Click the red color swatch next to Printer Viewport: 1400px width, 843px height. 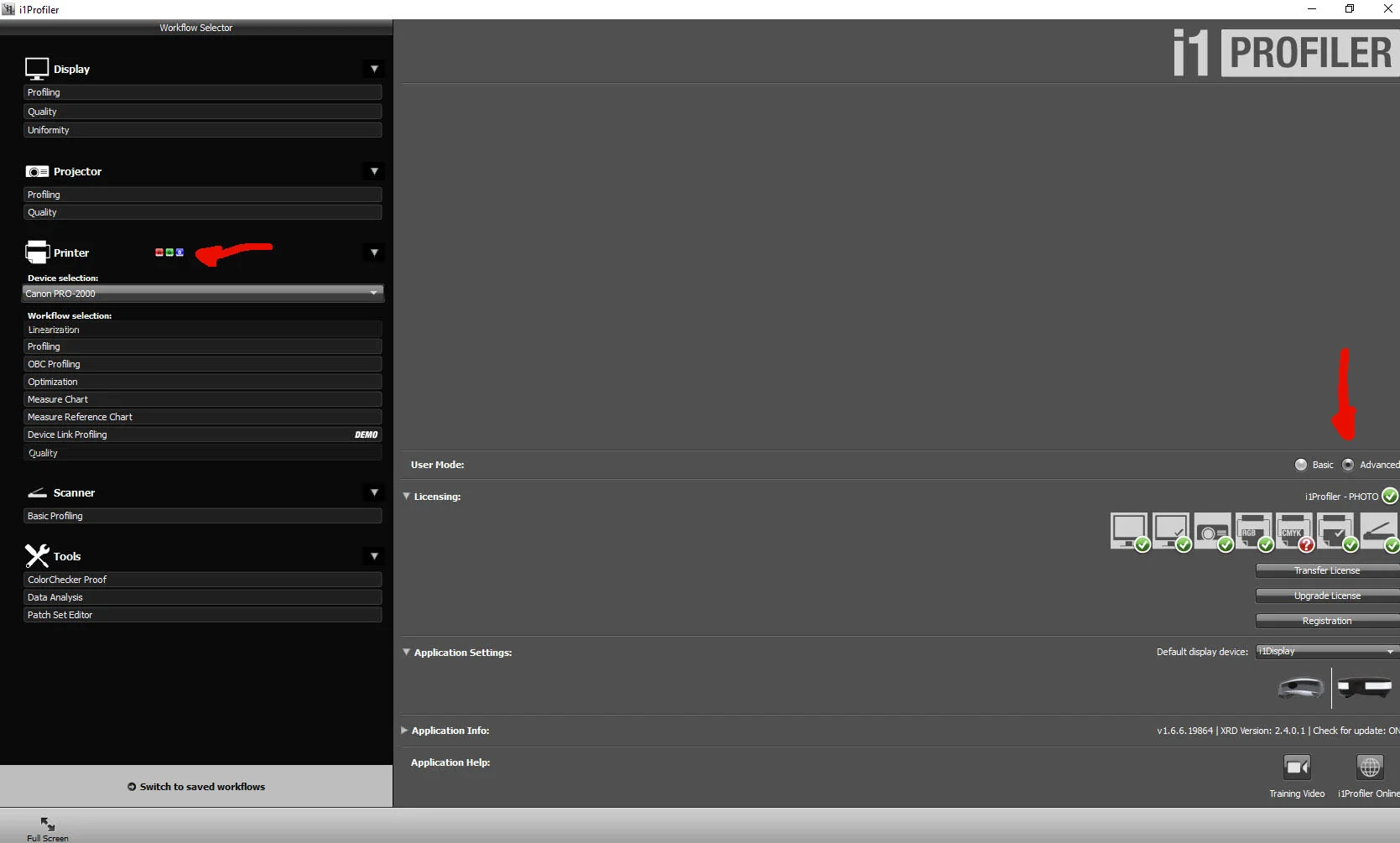click(x=159, y=252)
